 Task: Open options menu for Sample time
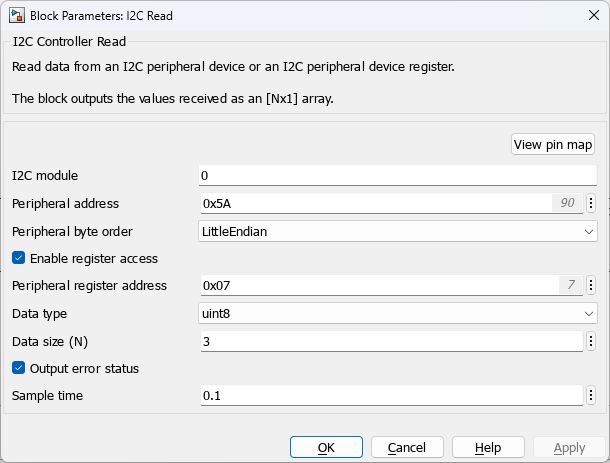(590, 396)
